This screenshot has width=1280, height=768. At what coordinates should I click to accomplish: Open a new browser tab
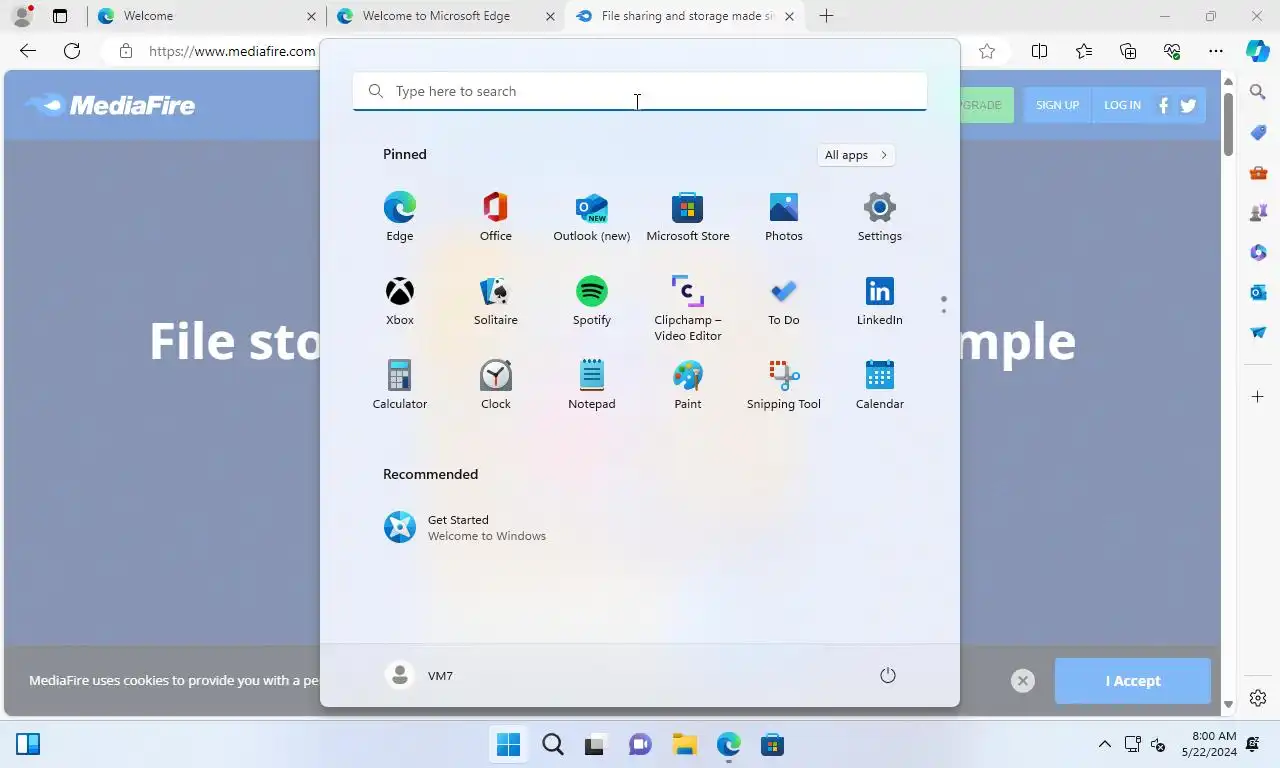coord(826,16)
